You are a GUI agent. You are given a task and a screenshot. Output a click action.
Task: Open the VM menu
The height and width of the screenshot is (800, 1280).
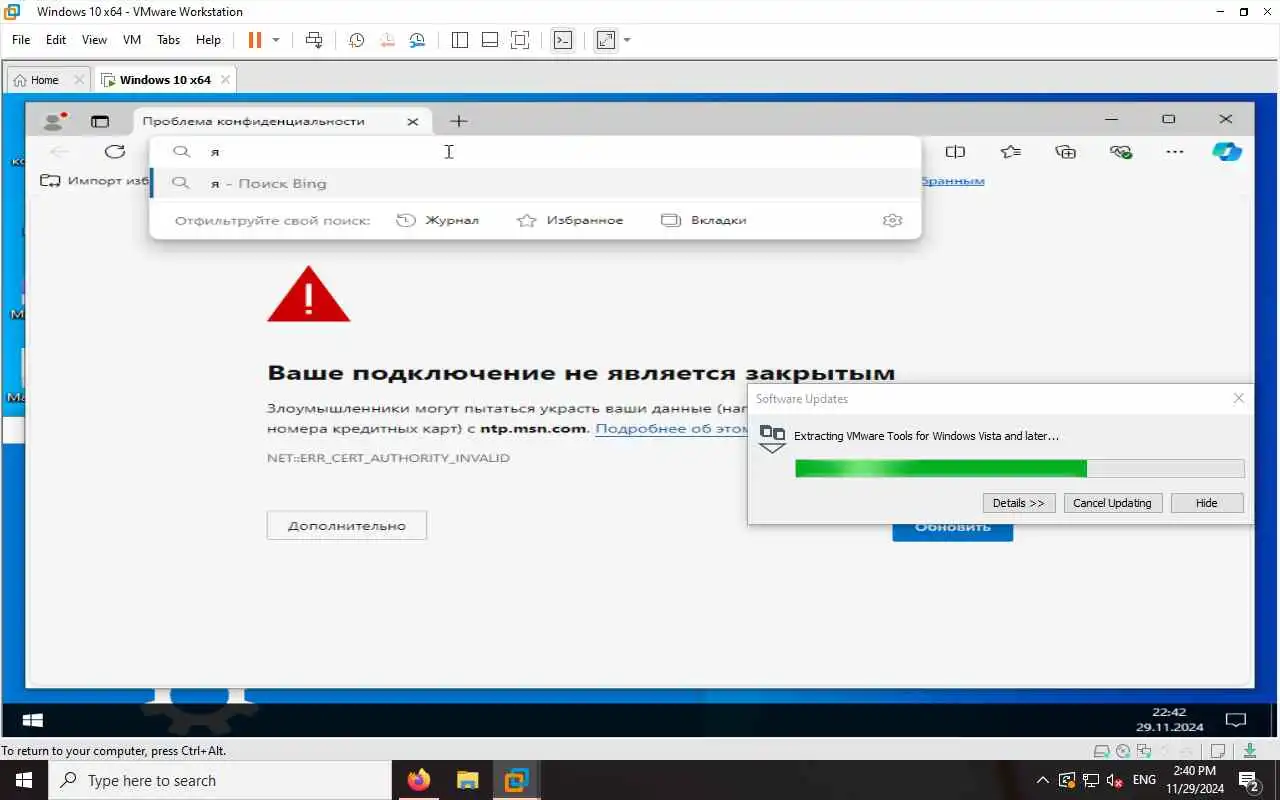(132, 40)
